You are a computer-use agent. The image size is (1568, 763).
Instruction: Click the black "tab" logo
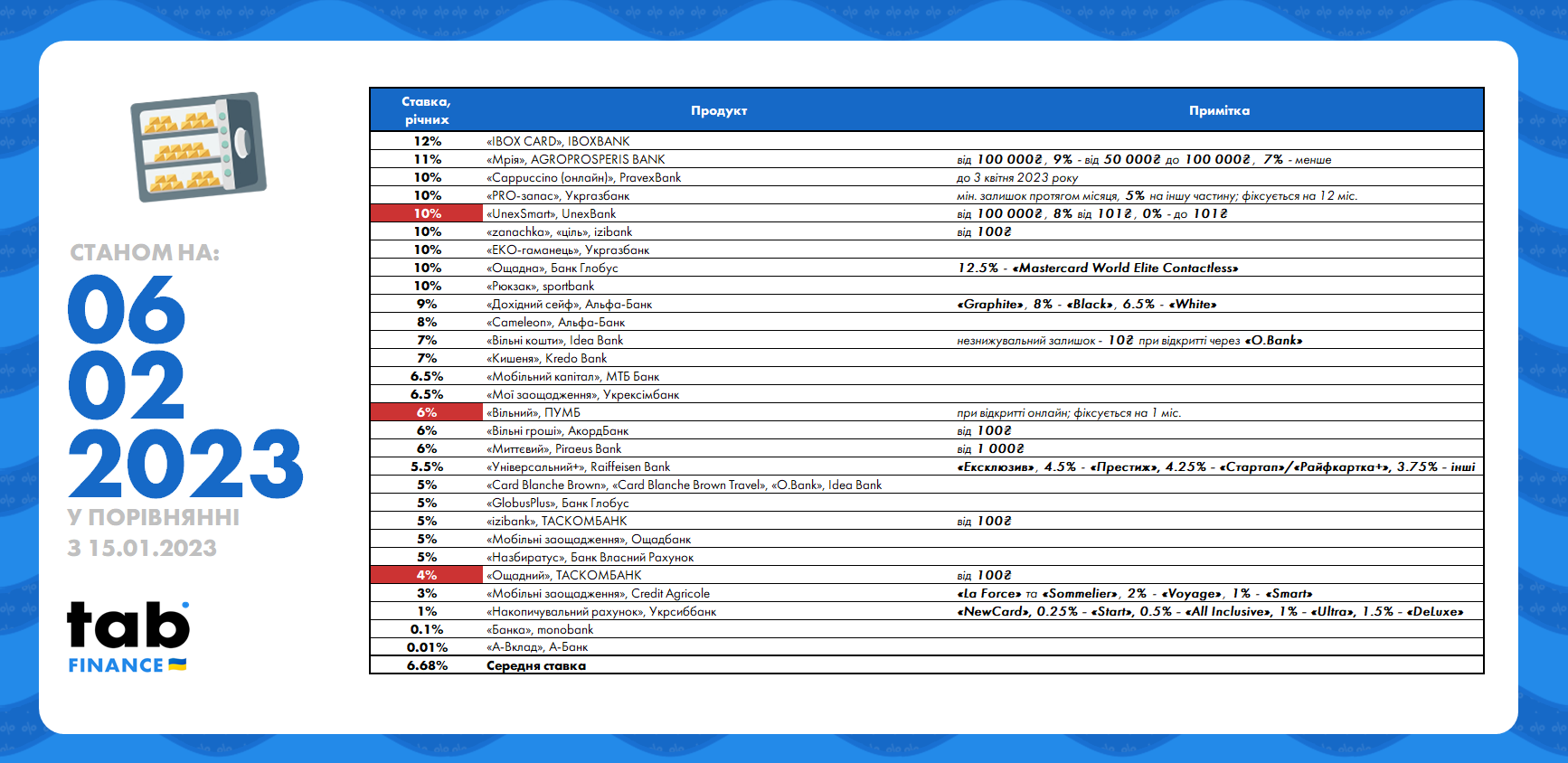click(x=128, y=626)
